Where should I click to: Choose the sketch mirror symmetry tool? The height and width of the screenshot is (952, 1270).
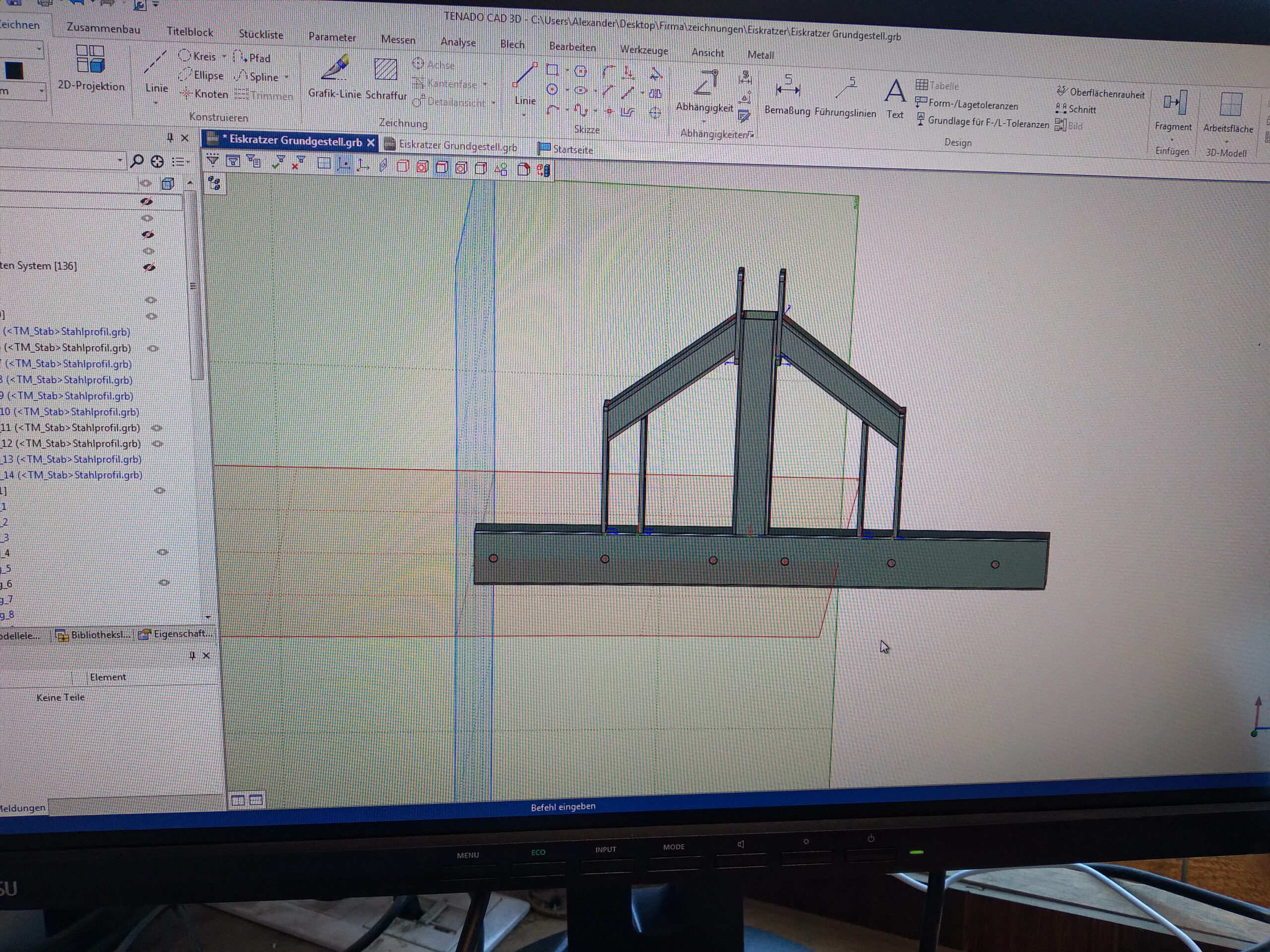(x=655, y=94)
